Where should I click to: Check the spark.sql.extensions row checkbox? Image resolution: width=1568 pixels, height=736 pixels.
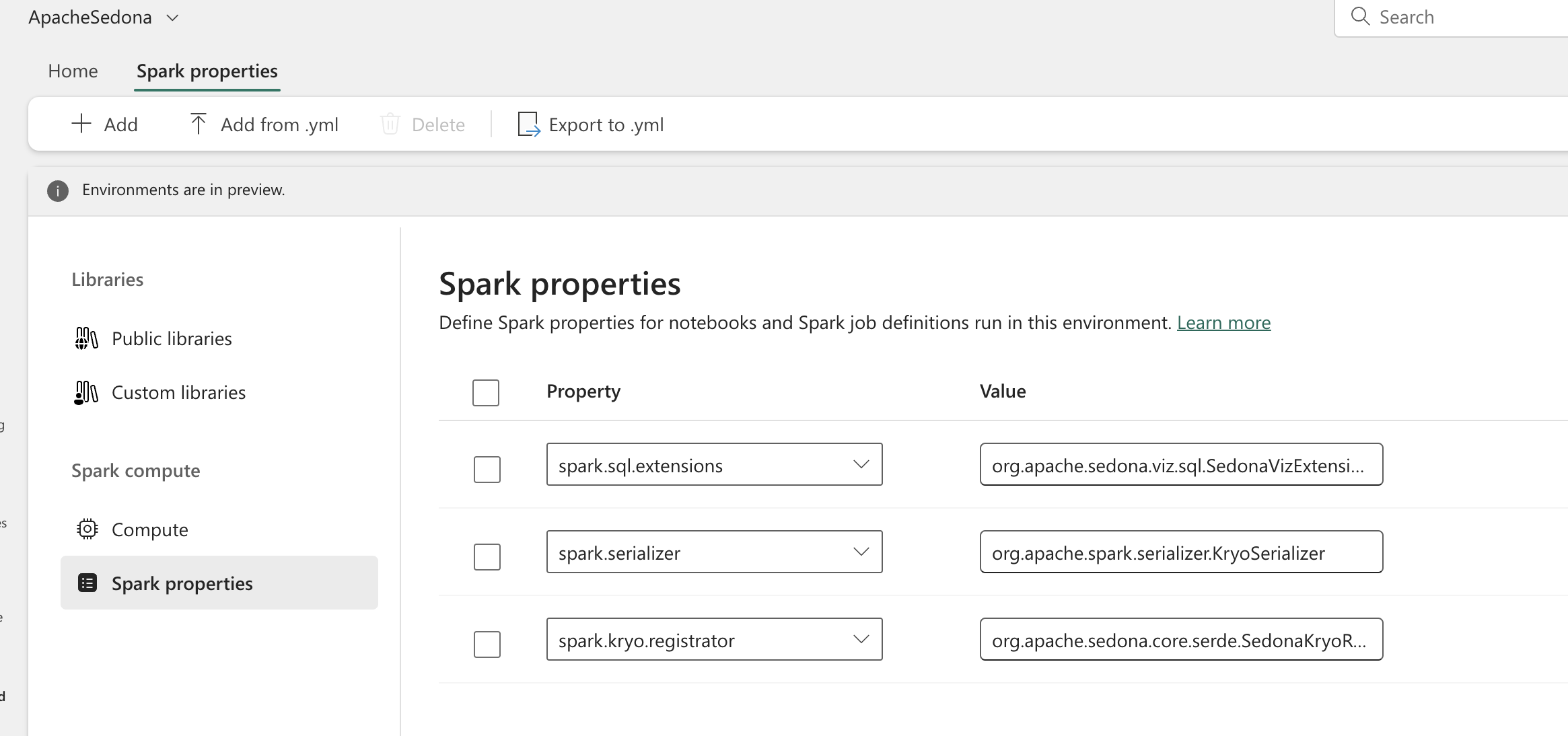pos(487,470)
